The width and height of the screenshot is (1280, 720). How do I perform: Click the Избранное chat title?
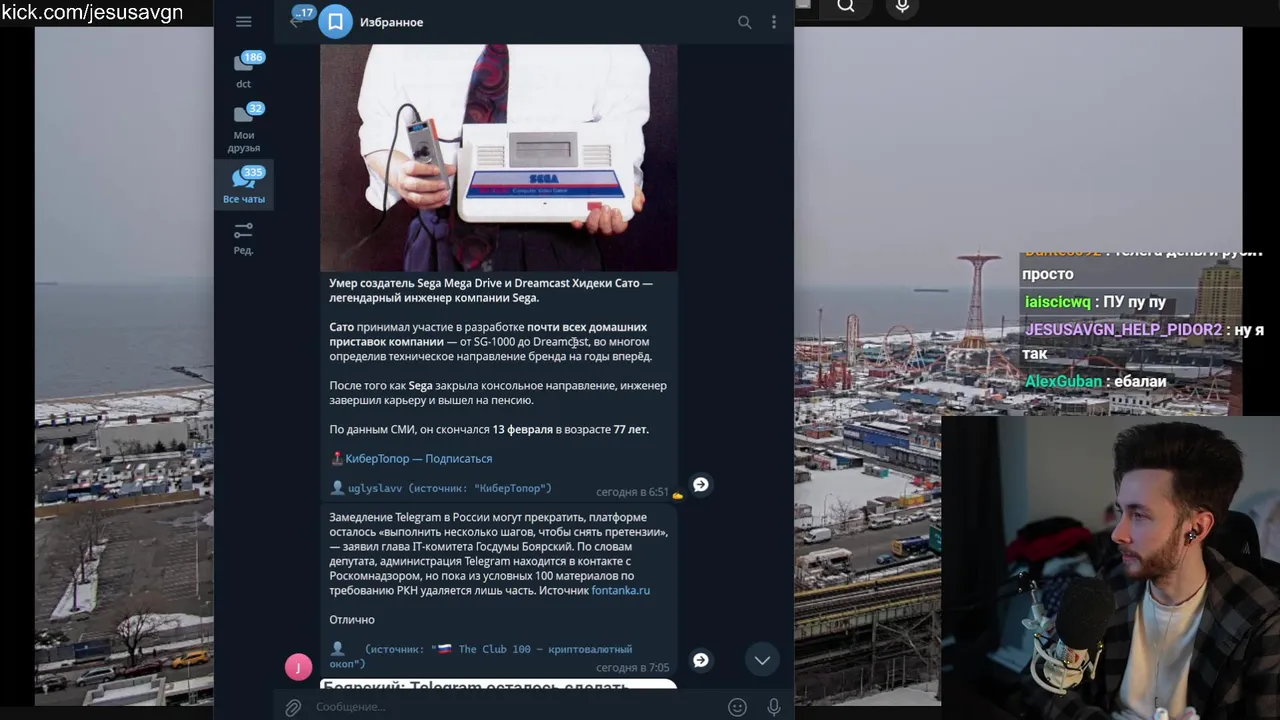coord(391,22)
